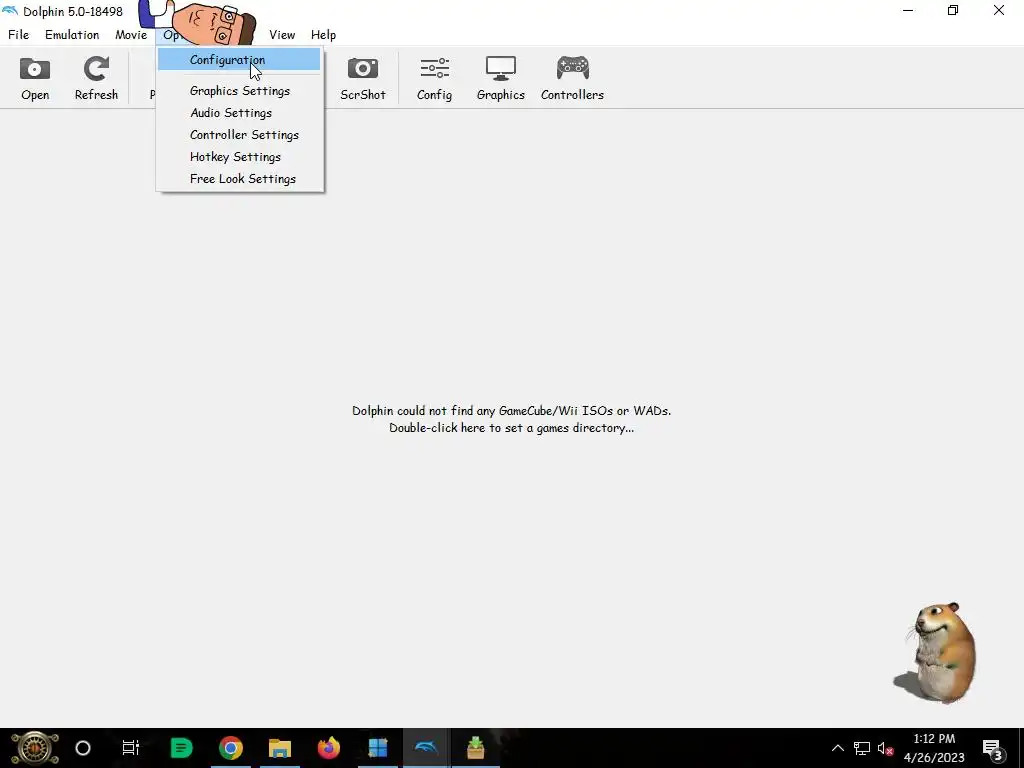Image resolution: width=1024 pixels, height=768 pixels.
Task: Open the Emulation menu
Action: pos(72,35)
